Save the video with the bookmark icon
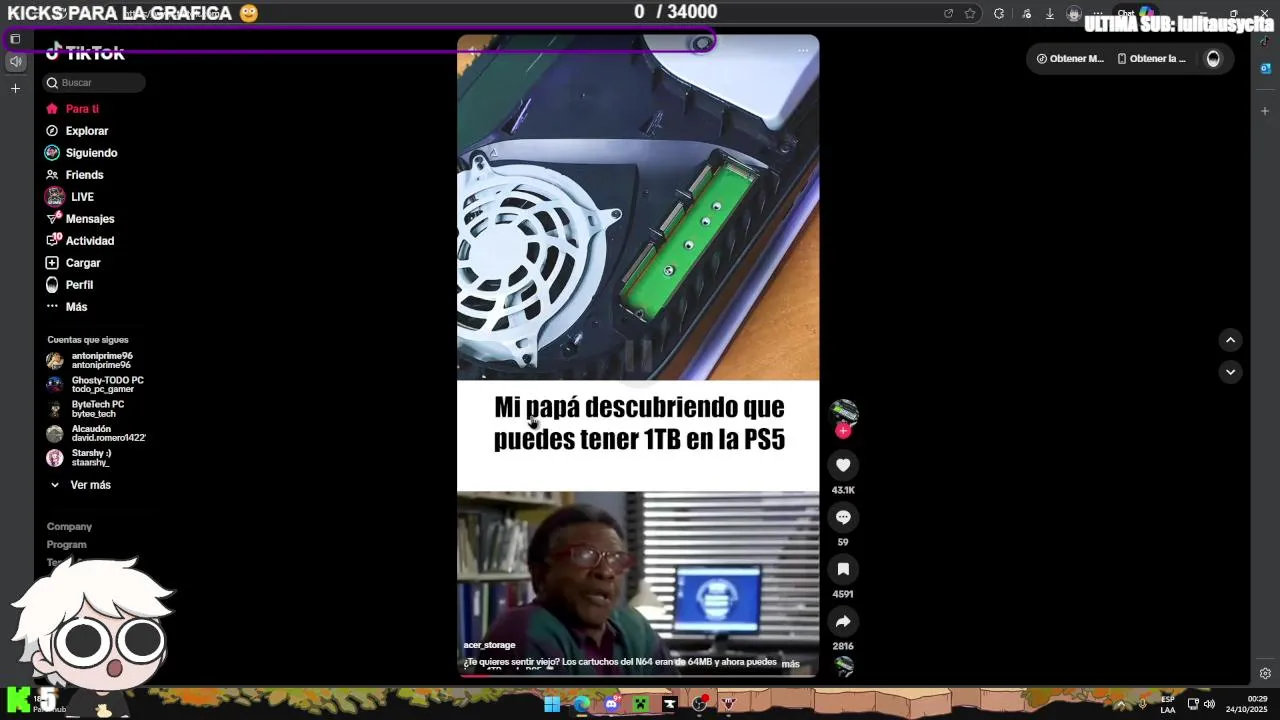1280x720 pixels. (x=843, y=569)
